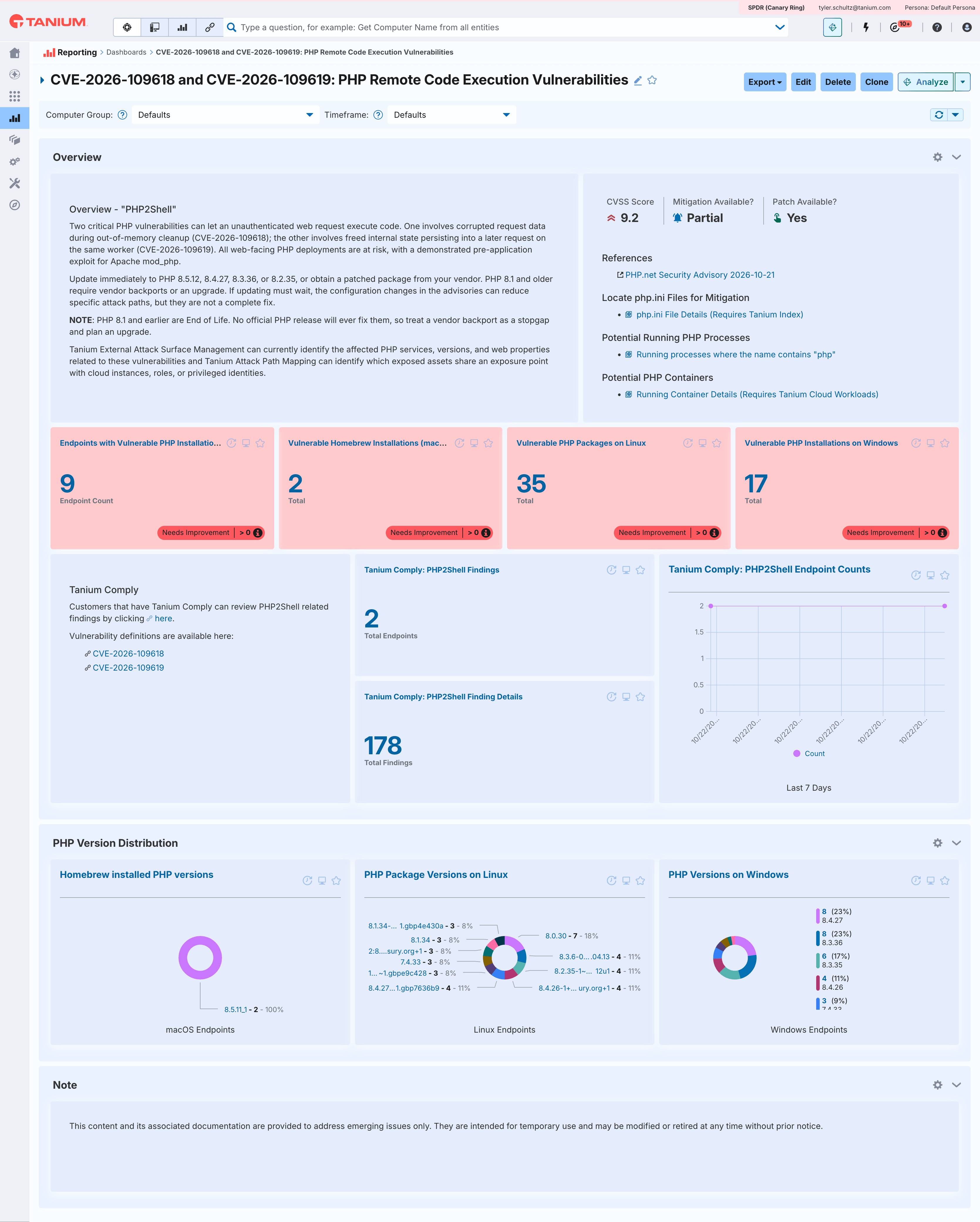Click the notifications icon with 10+ badge
Screen dimensions: 980x1222
click(900, 27)
